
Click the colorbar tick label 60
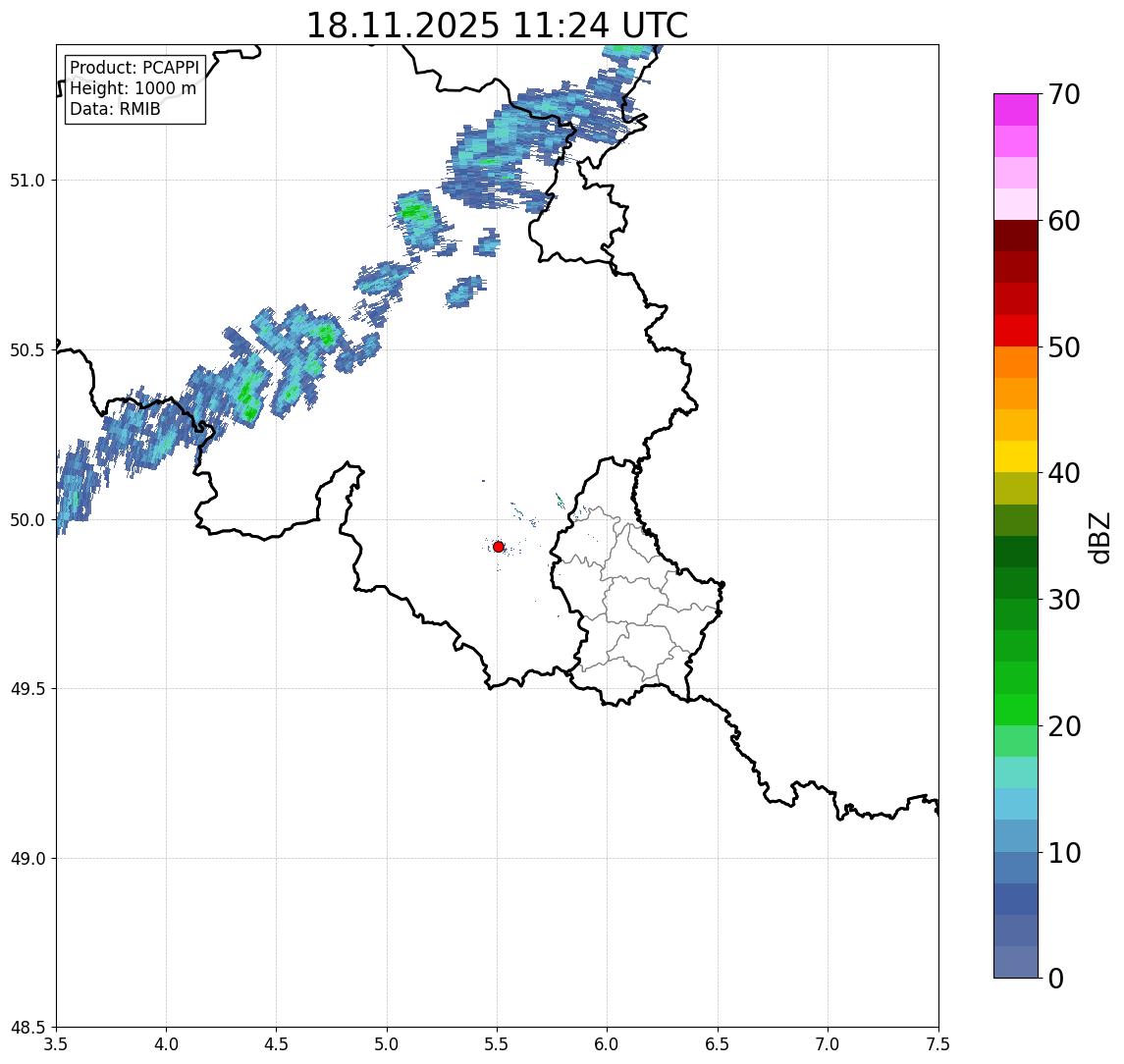(1064, 221)
